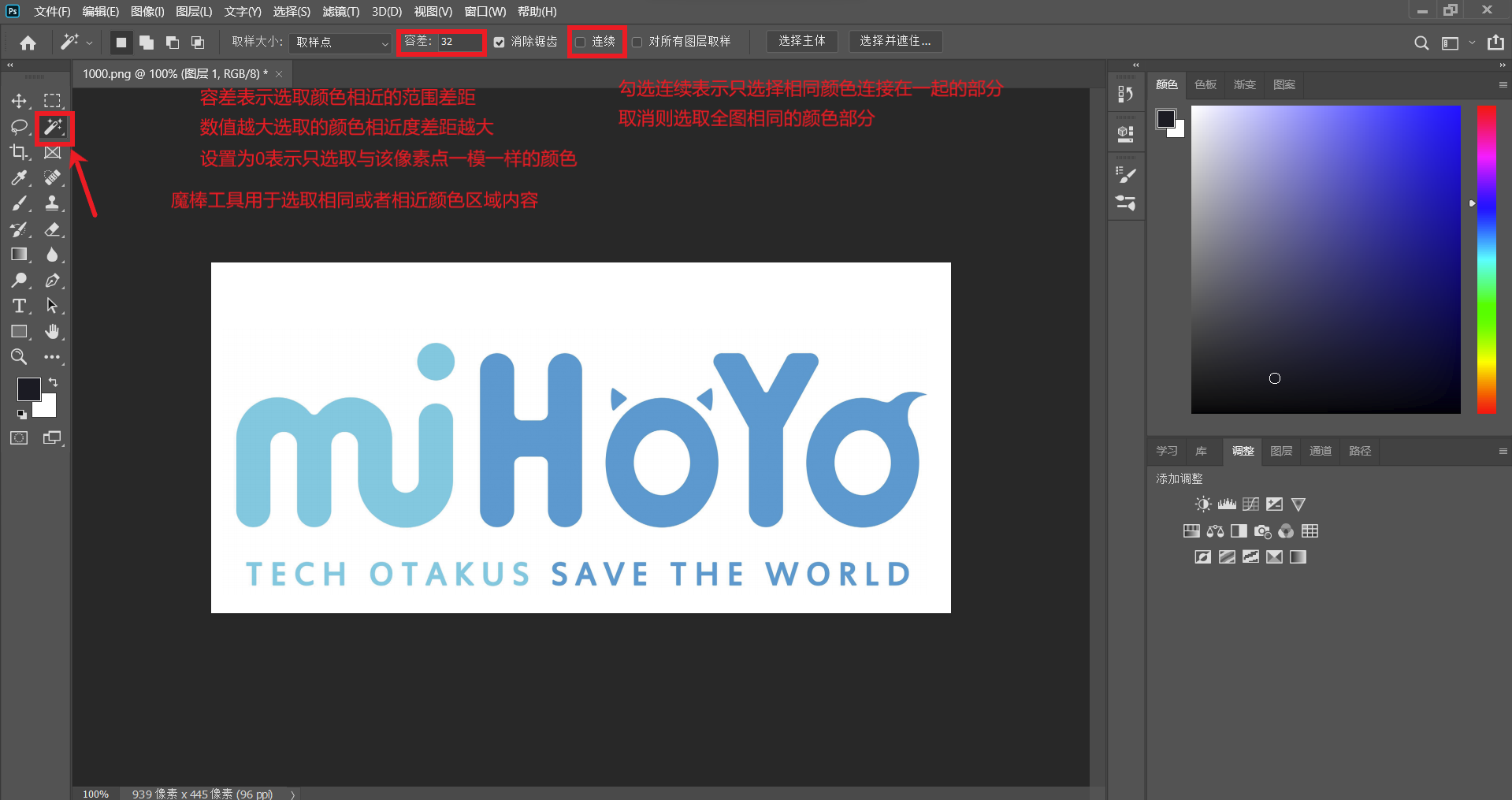Viewport: 1512px width, 800px height.
Task: Click the zoom percentage field in status bar
Action: (x=96, y=794)
